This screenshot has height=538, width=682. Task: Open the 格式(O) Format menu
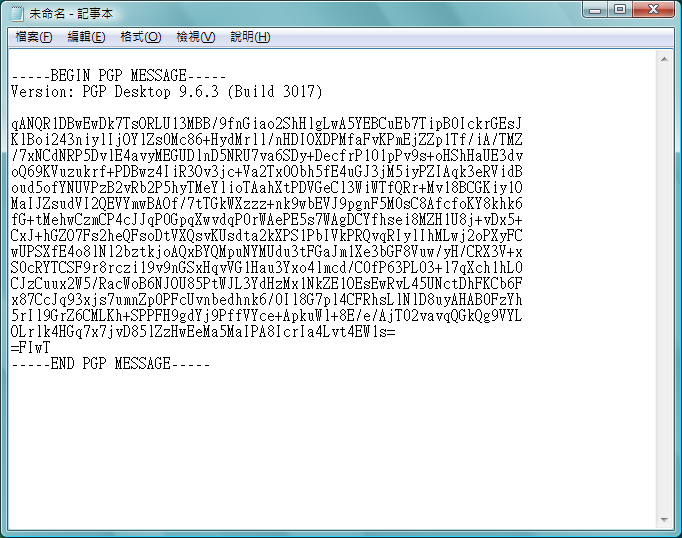click(x=140, y=37)
